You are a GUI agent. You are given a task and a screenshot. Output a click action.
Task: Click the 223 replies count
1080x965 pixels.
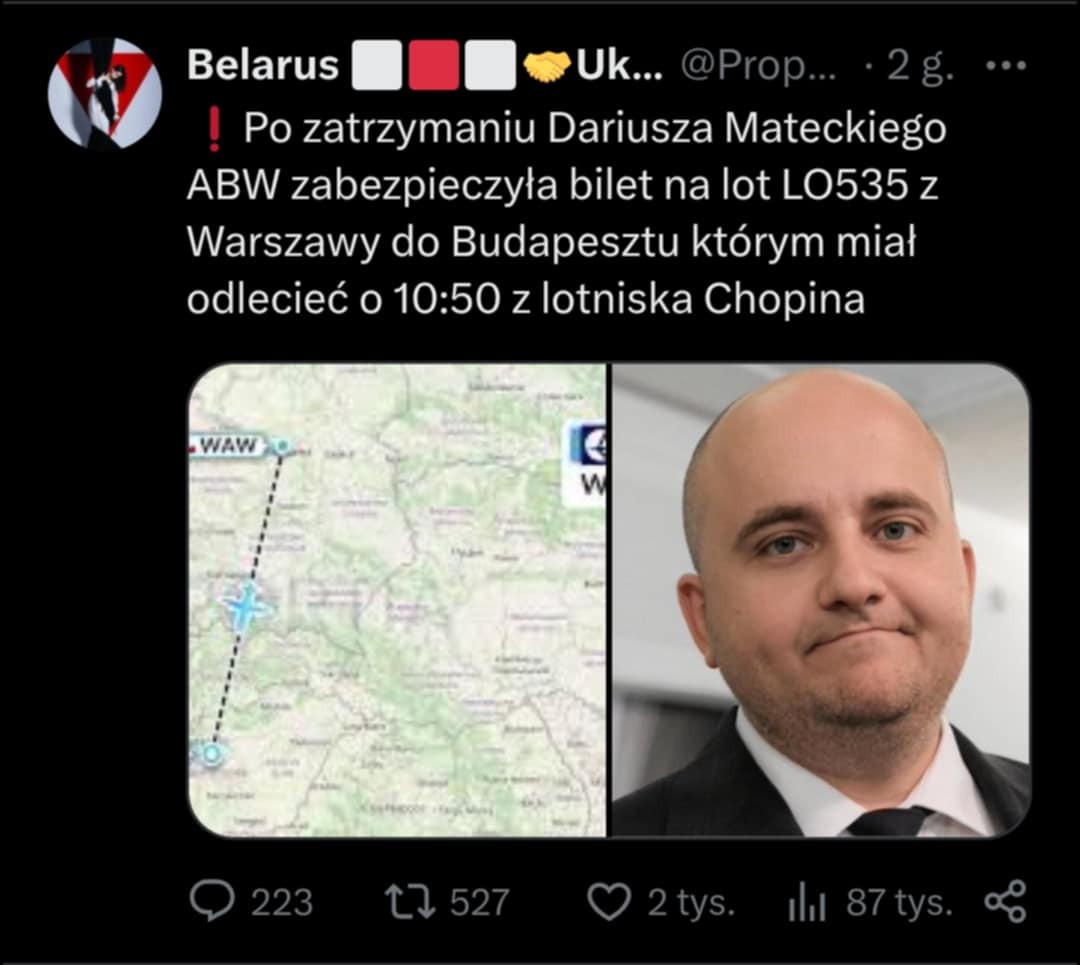point(282,902)
